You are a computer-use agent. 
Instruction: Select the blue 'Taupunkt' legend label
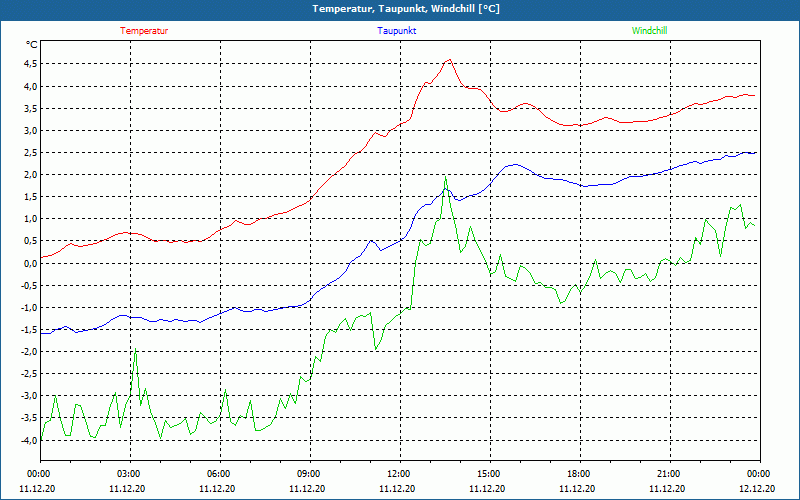396,31
